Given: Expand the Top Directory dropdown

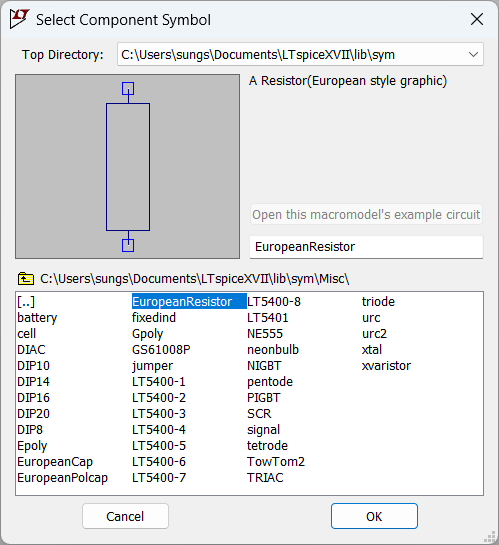Looking at the screenshot, I should click(473, 55).
